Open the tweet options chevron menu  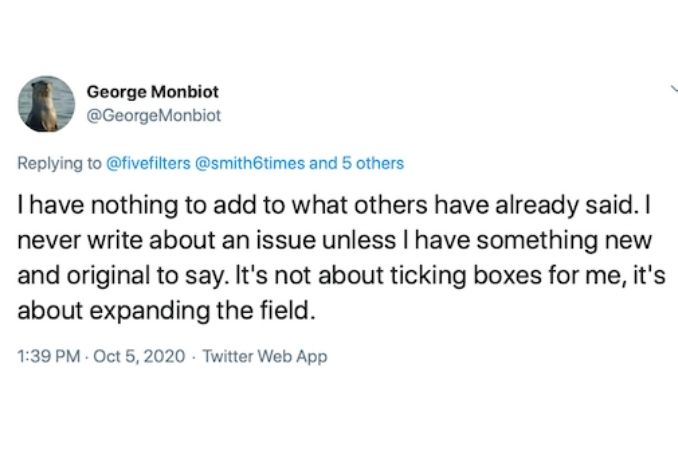coord(674,88)
